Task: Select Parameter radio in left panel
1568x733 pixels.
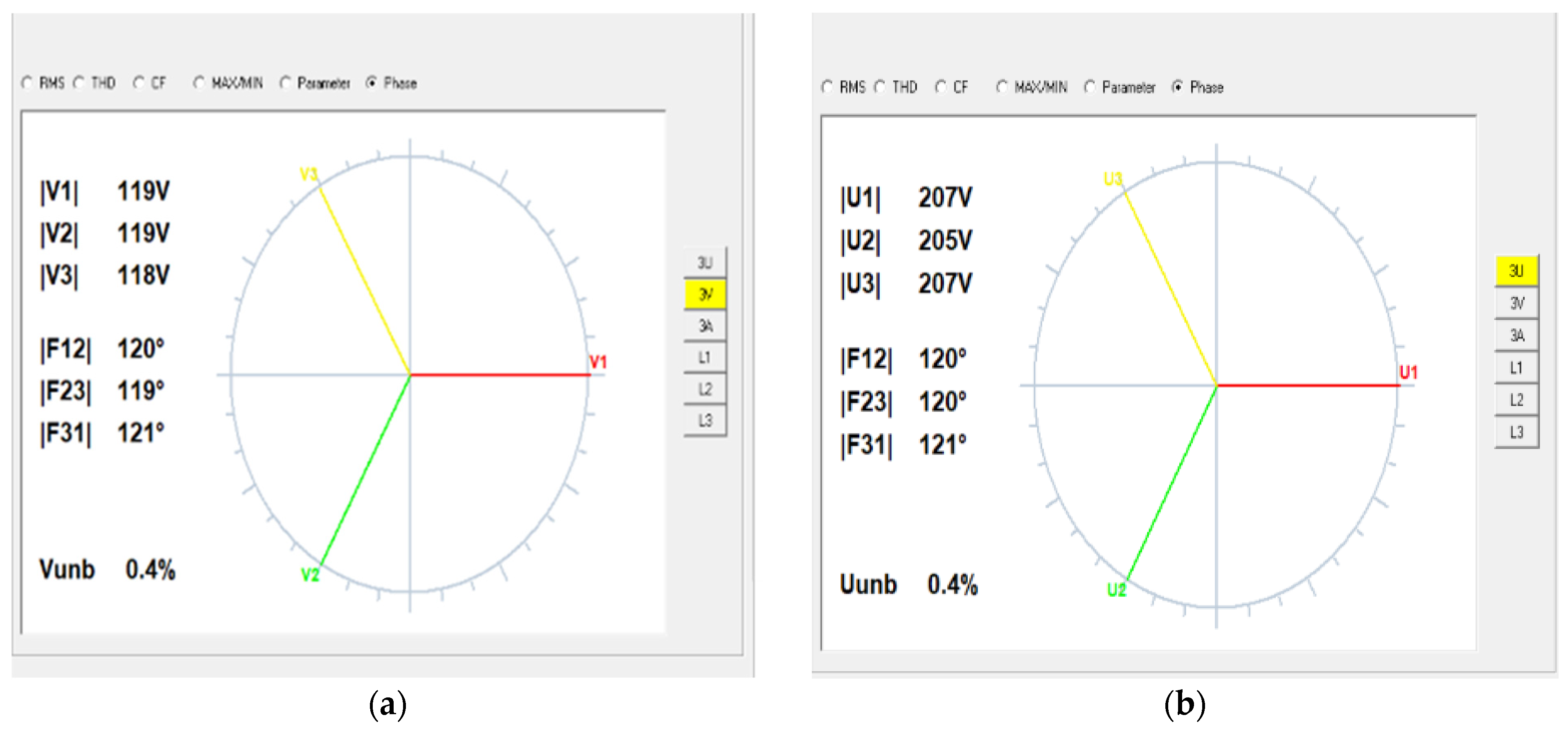Action: point(285,83)
